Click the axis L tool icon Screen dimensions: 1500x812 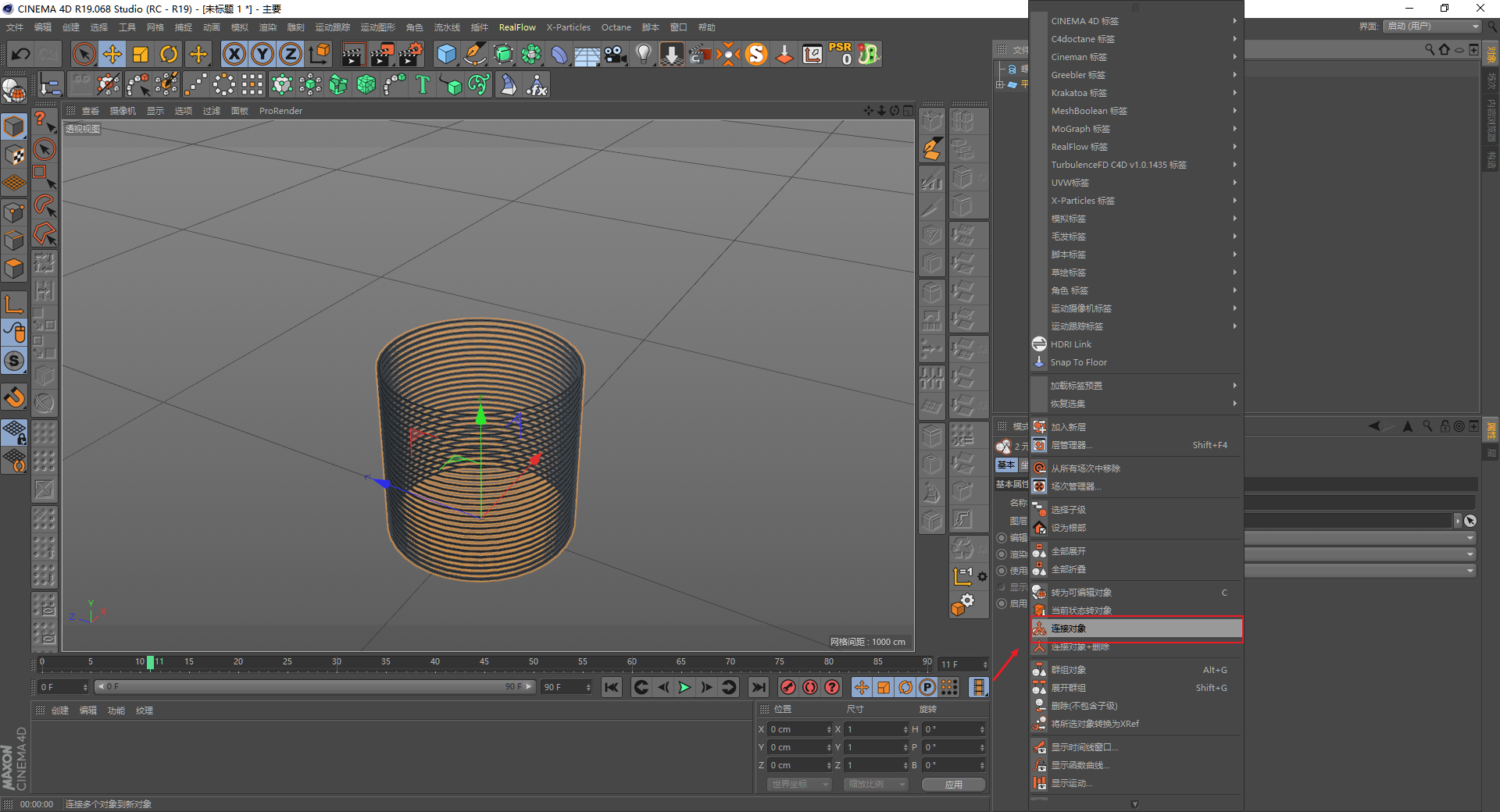[15, 304]
